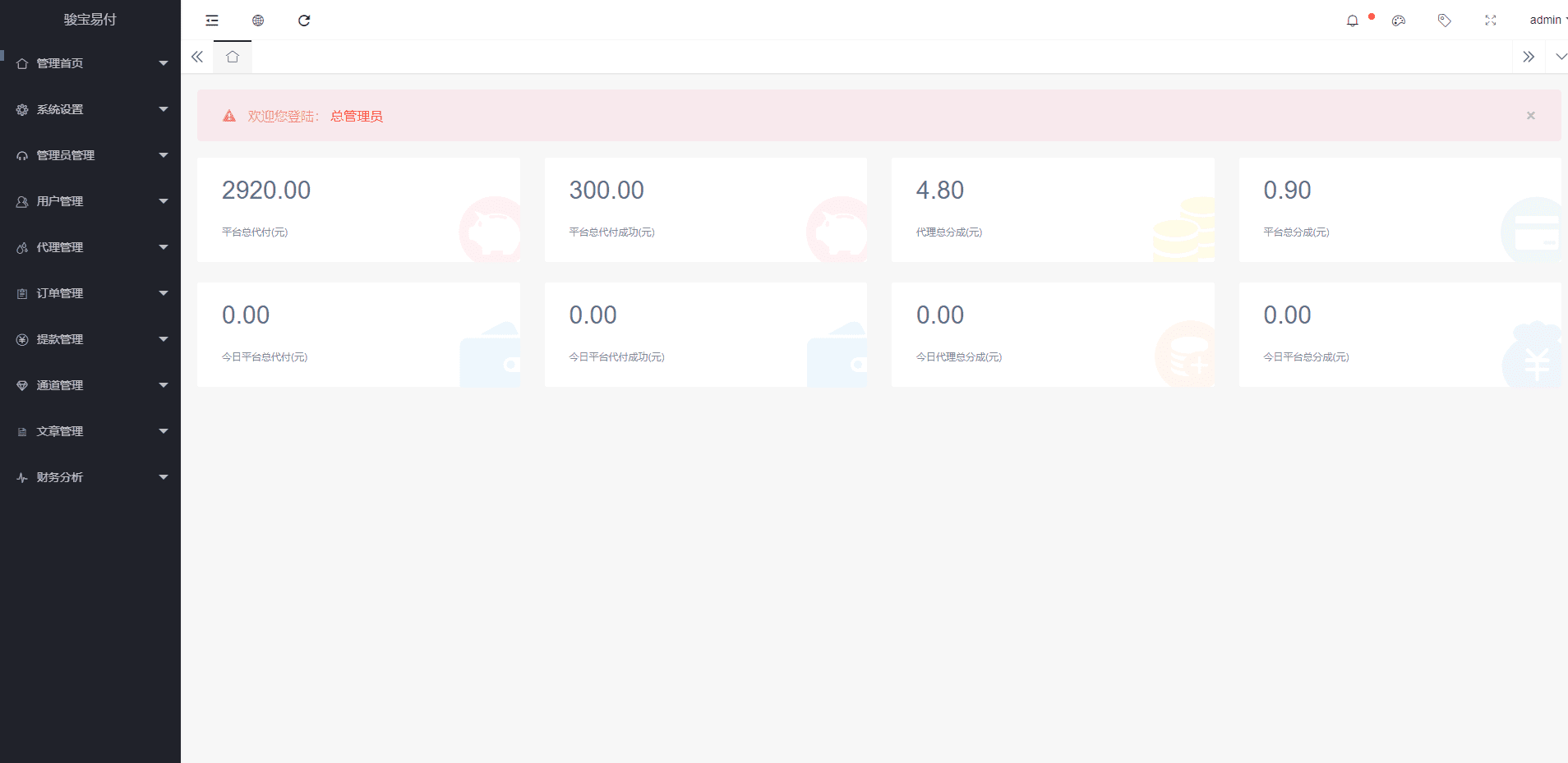The height and width of the screenshot is (763, 1568).
Task: Dismiss the welcome alert banner
Action: click(1530, 116)
